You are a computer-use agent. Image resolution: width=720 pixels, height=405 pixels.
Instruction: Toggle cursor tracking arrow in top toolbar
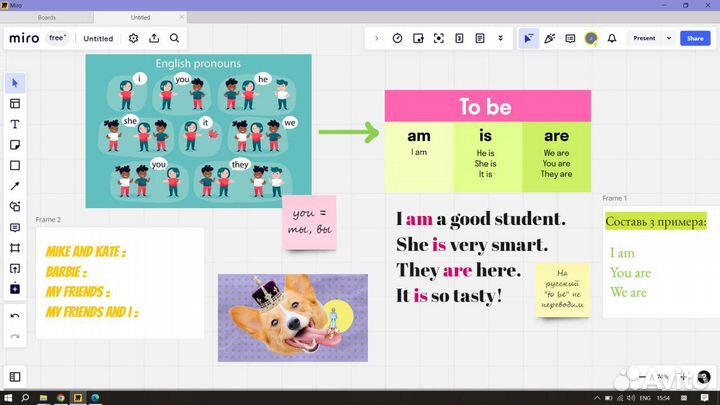click(529, 38)
